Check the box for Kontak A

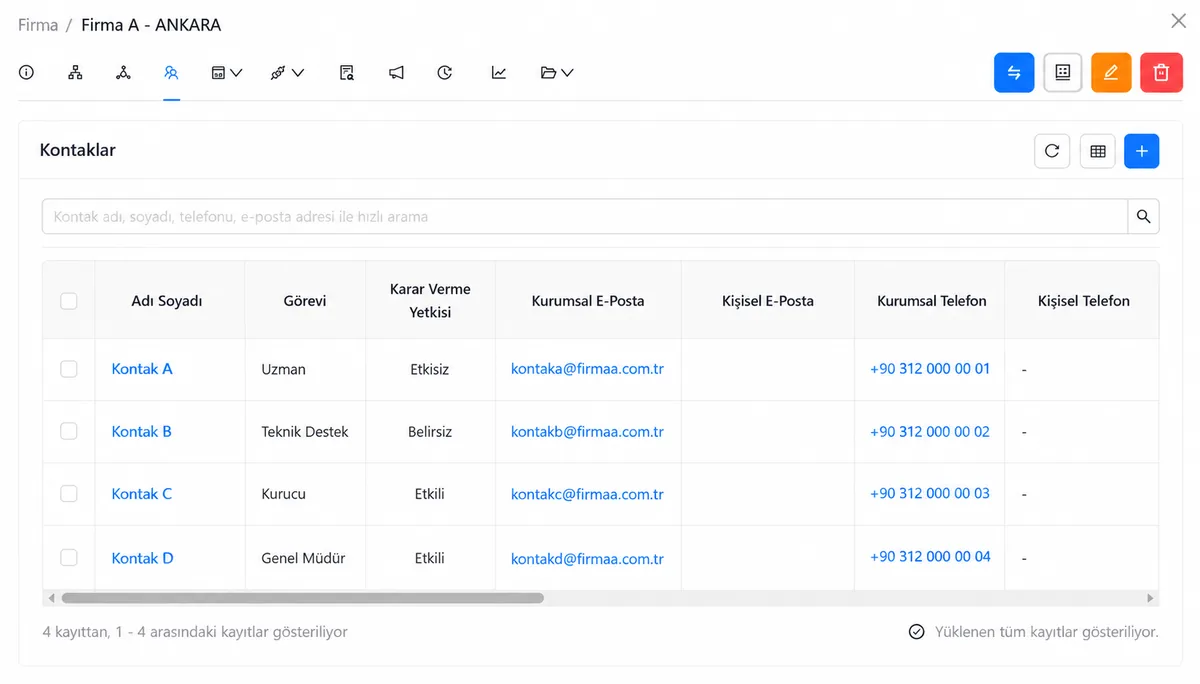[x=69, y=369]
